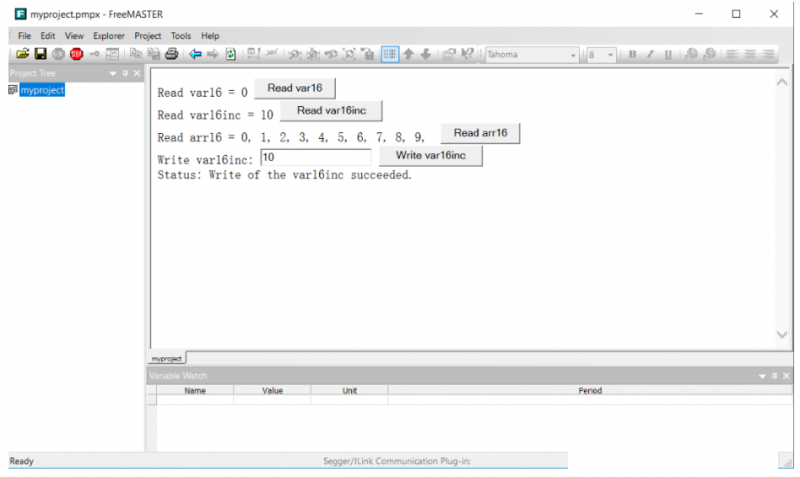Click the up arrow toolbar icon

pyautogui.click(x=408, y=54)
